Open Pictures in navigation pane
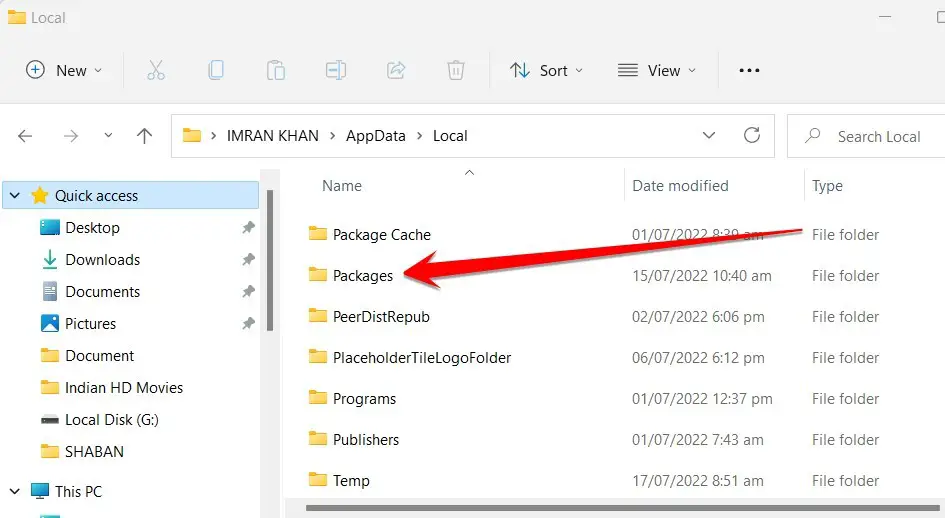This screenshot has height=518, width=945. click(x=90, y=323)
